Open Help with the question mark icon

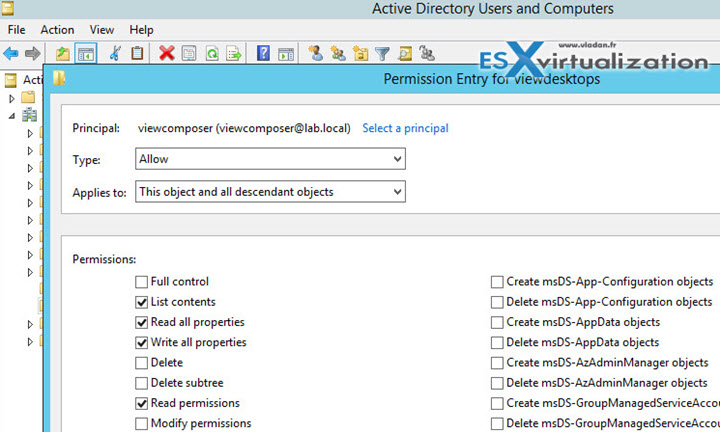pyautogui.click(x=263, y=53)
